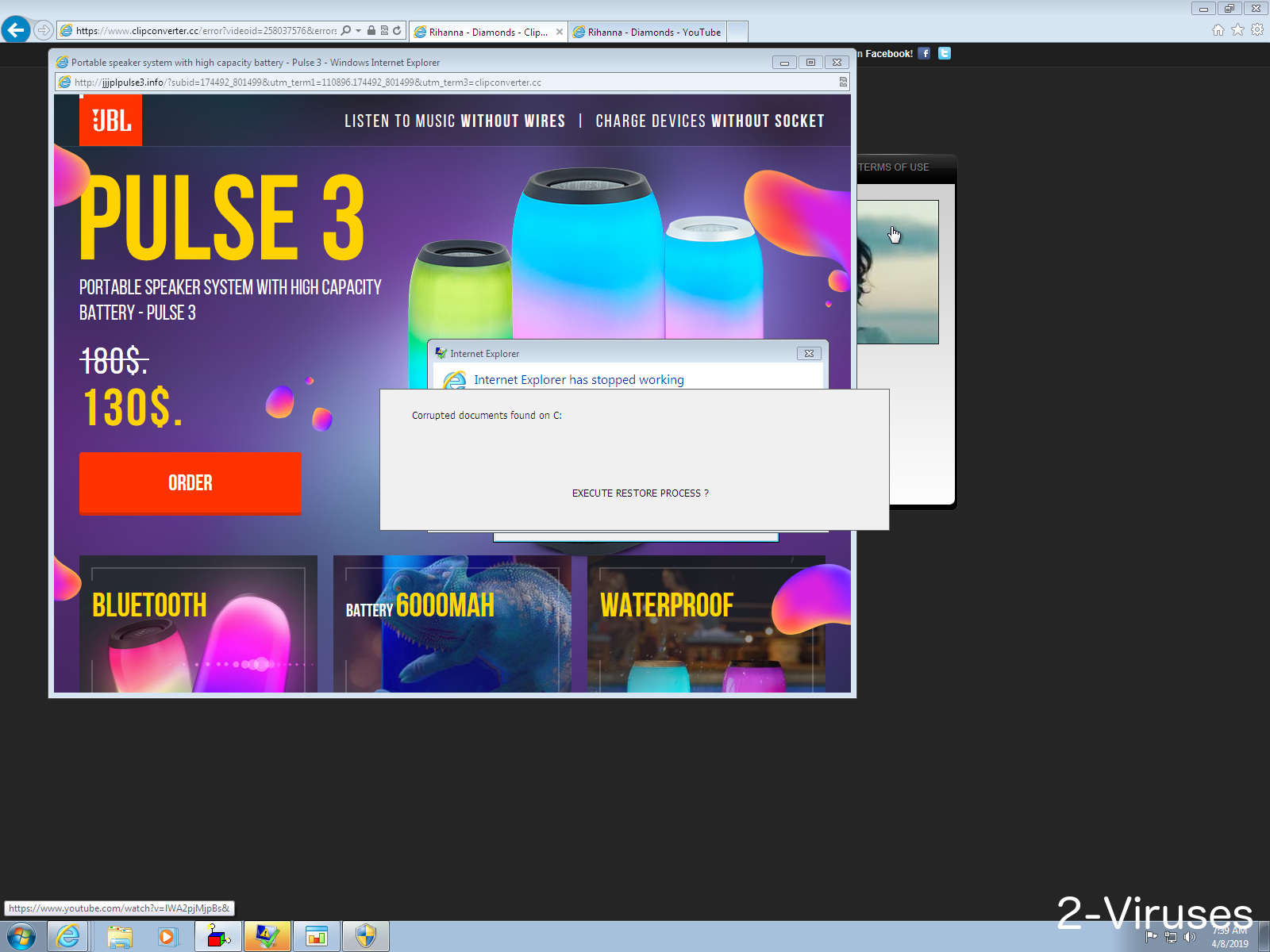The width and height of the screenshot is (1270, 952).
Task: Open the Home page icon
Action: pyautogui.click(x=1218, y=30)
